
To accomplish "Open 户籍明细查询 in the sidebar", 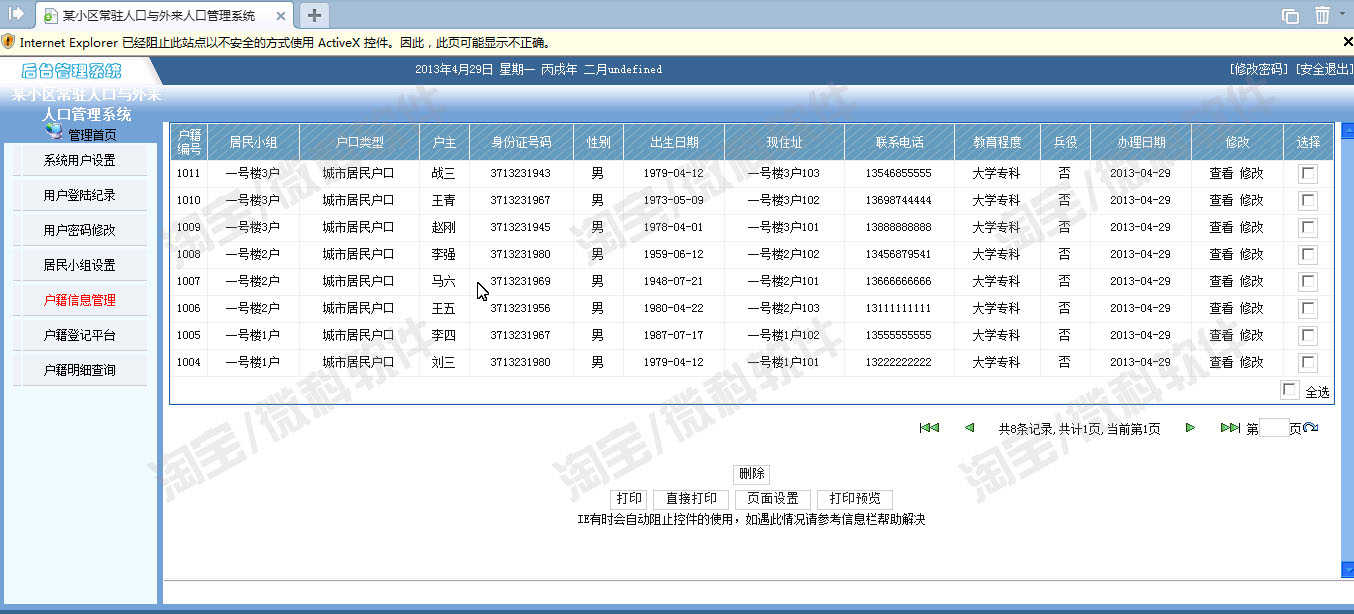I will click(80, 370).
